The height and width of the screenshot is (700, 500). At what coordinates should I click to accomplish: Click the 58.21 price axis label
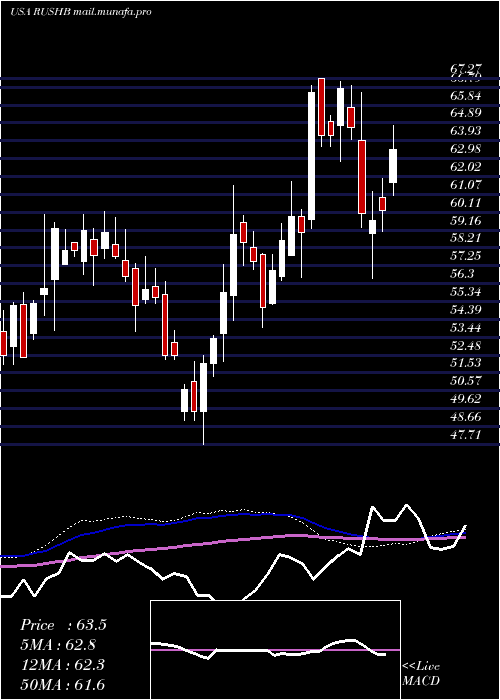pos(466,238)
